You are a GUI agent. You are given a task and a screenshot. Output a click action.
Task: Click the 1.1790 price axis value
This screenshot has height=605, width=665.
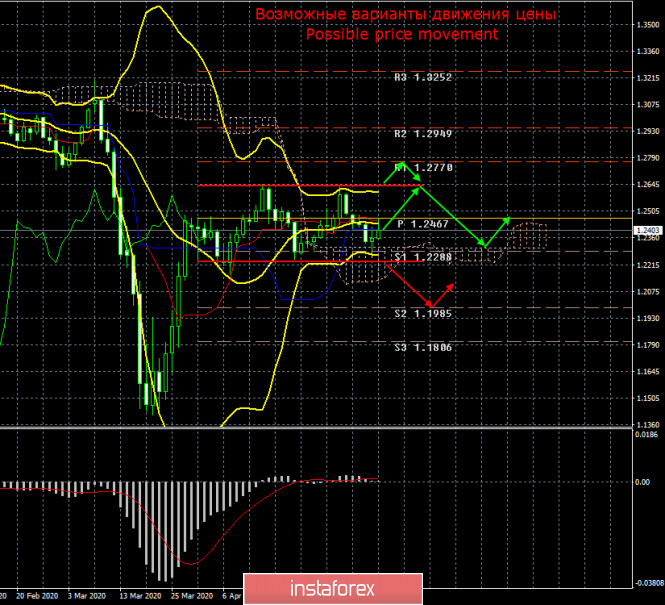[x=648, y=345]
